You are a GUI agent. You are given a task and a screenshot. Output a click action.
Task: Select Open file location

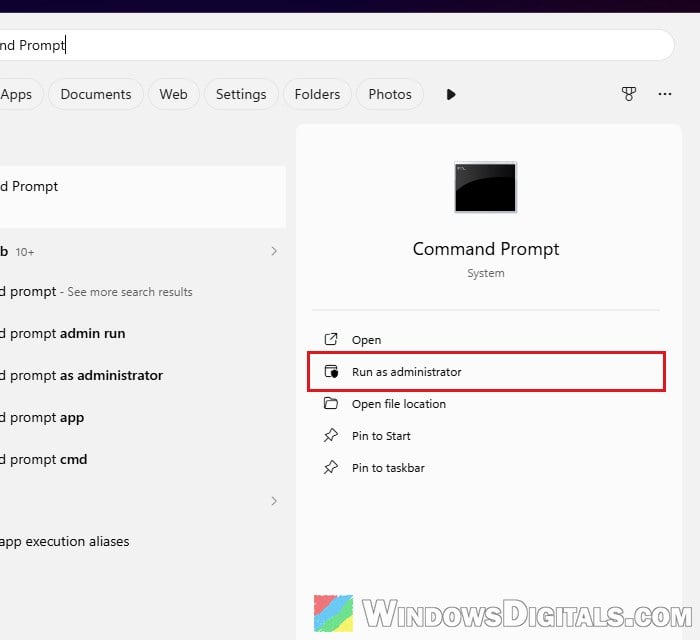click(486, 403)
